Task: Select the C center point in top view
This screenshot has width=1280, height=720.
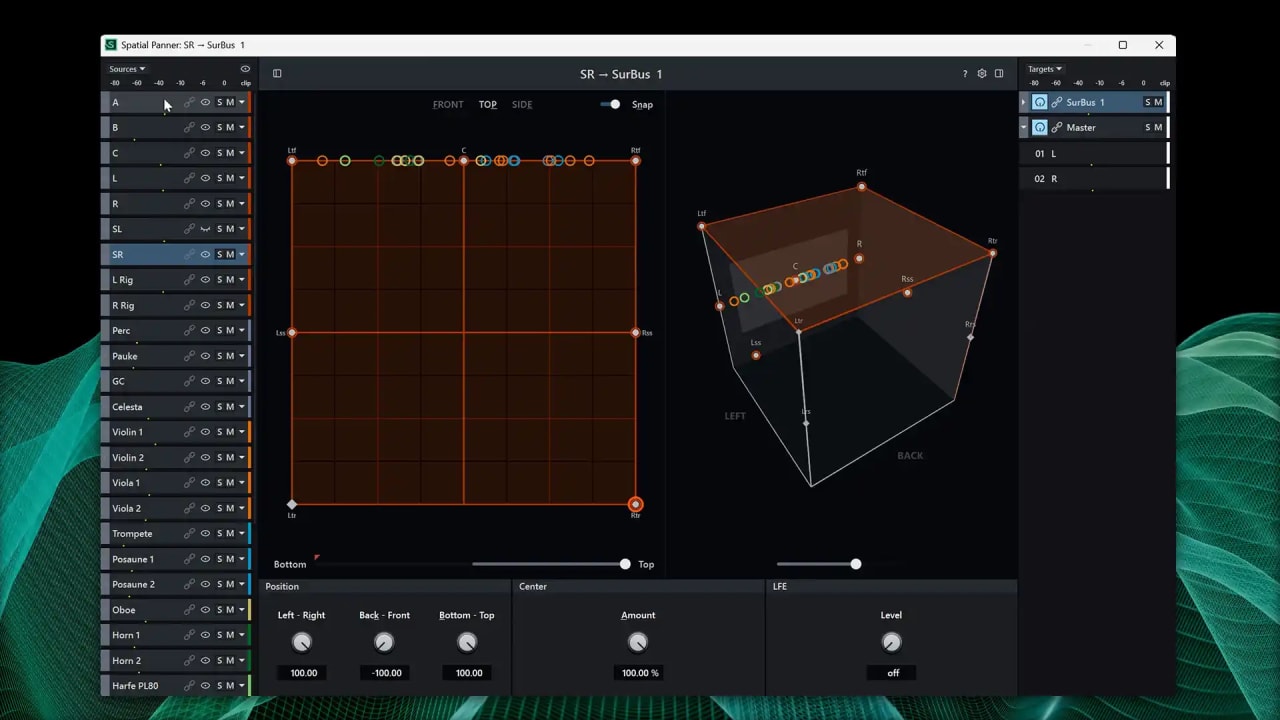Action: 464,160
